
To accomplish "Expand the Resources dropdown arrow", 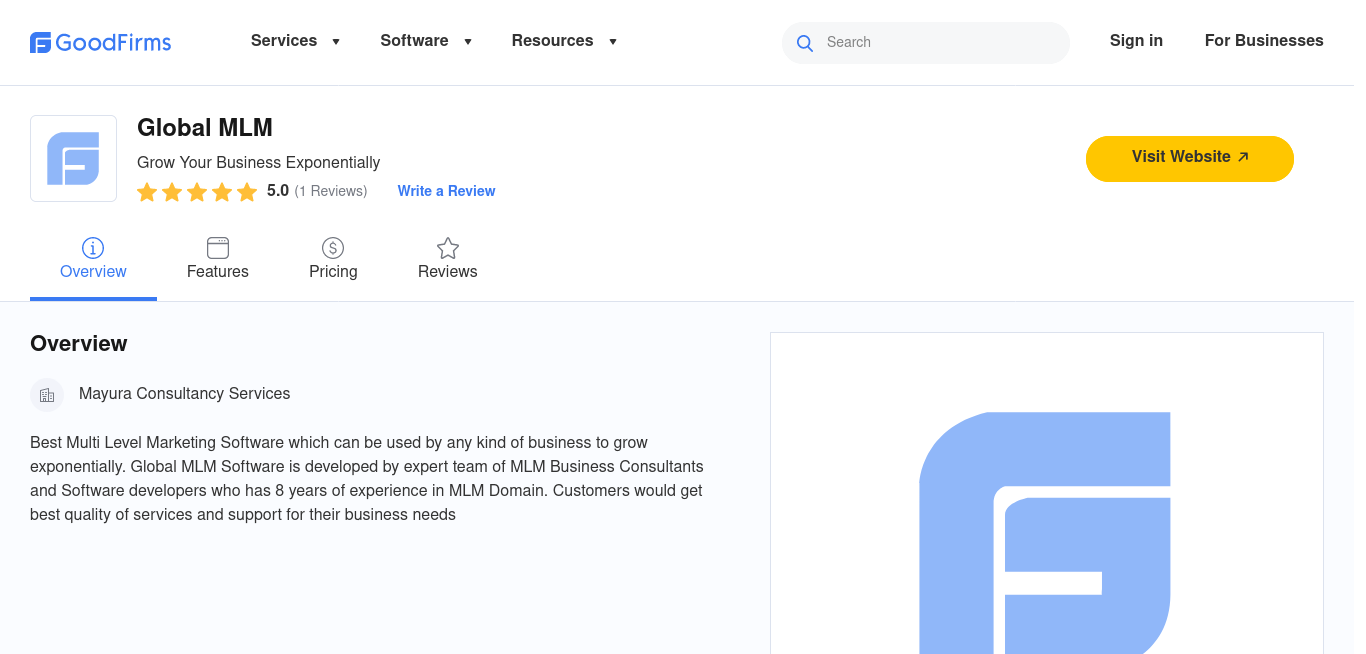I will 613,42.
